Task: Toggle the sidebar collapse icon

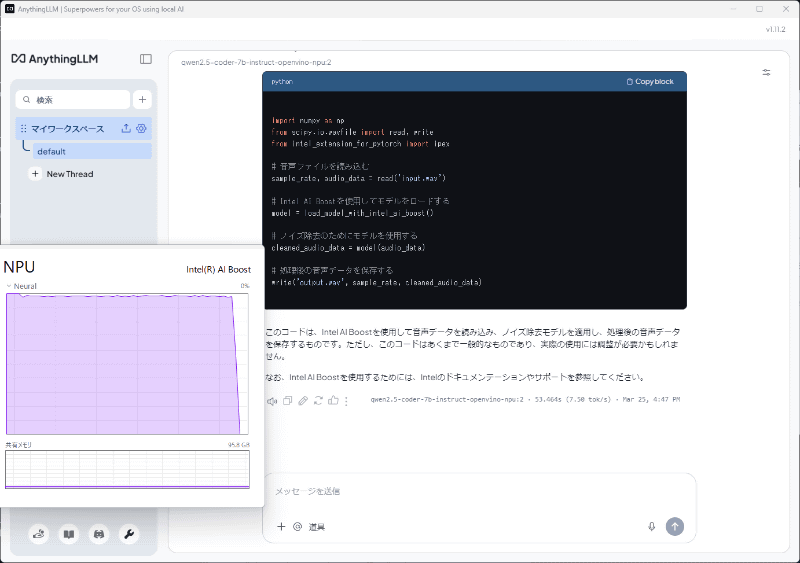Action: coord(146,59)
